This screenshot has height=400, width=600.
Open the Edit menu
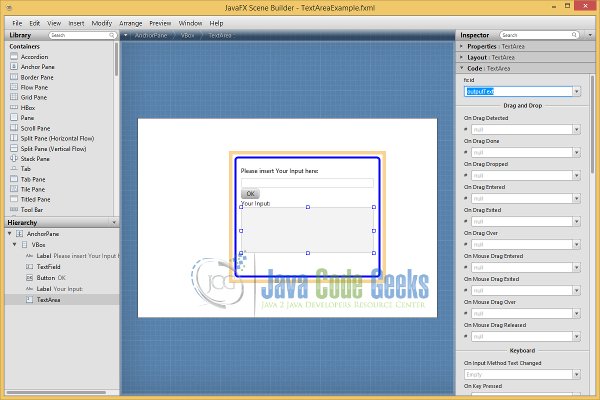click(x=34, y=23)
